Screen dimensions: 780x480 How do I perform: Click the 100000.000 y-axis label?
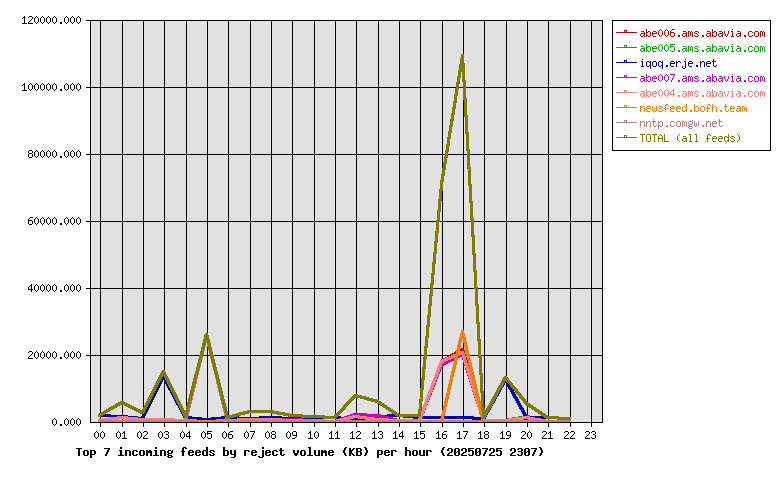click(51, 88)
